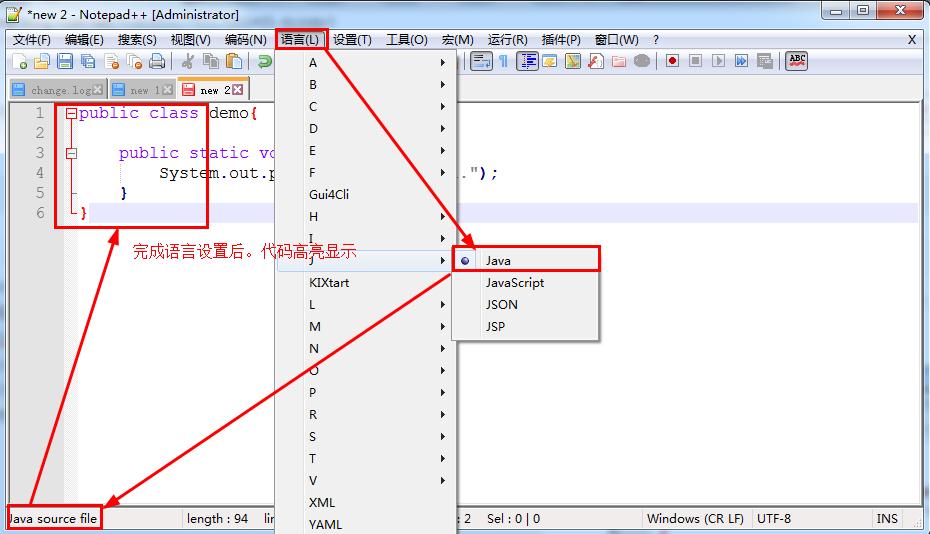Select the Java radio option
The height and width of the screenshot is (534, 930).
click(526, 260)
